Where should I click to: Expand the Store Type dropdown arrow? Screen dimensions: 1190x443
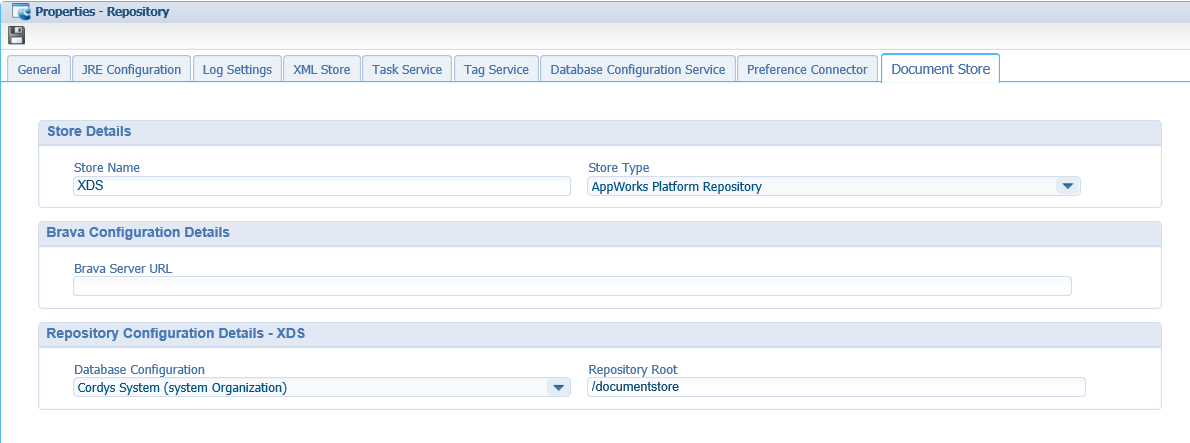click(x=1067, y=186)
